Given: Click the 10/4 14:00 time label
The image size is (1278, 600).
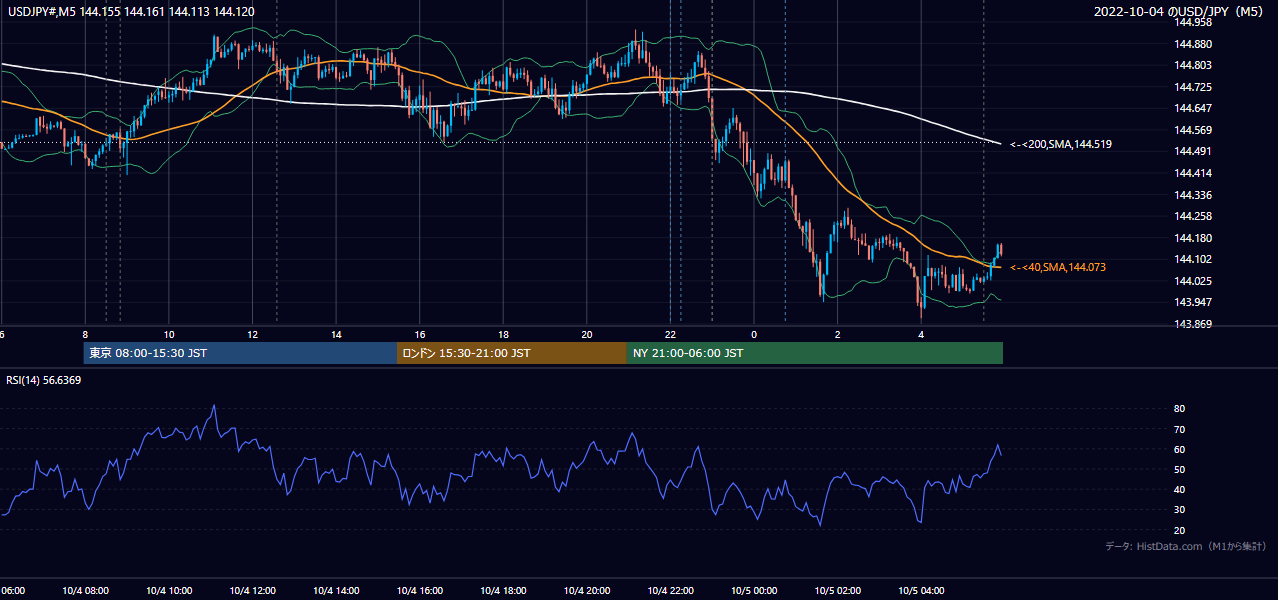Looking at the screenshot, I should 336,591.
